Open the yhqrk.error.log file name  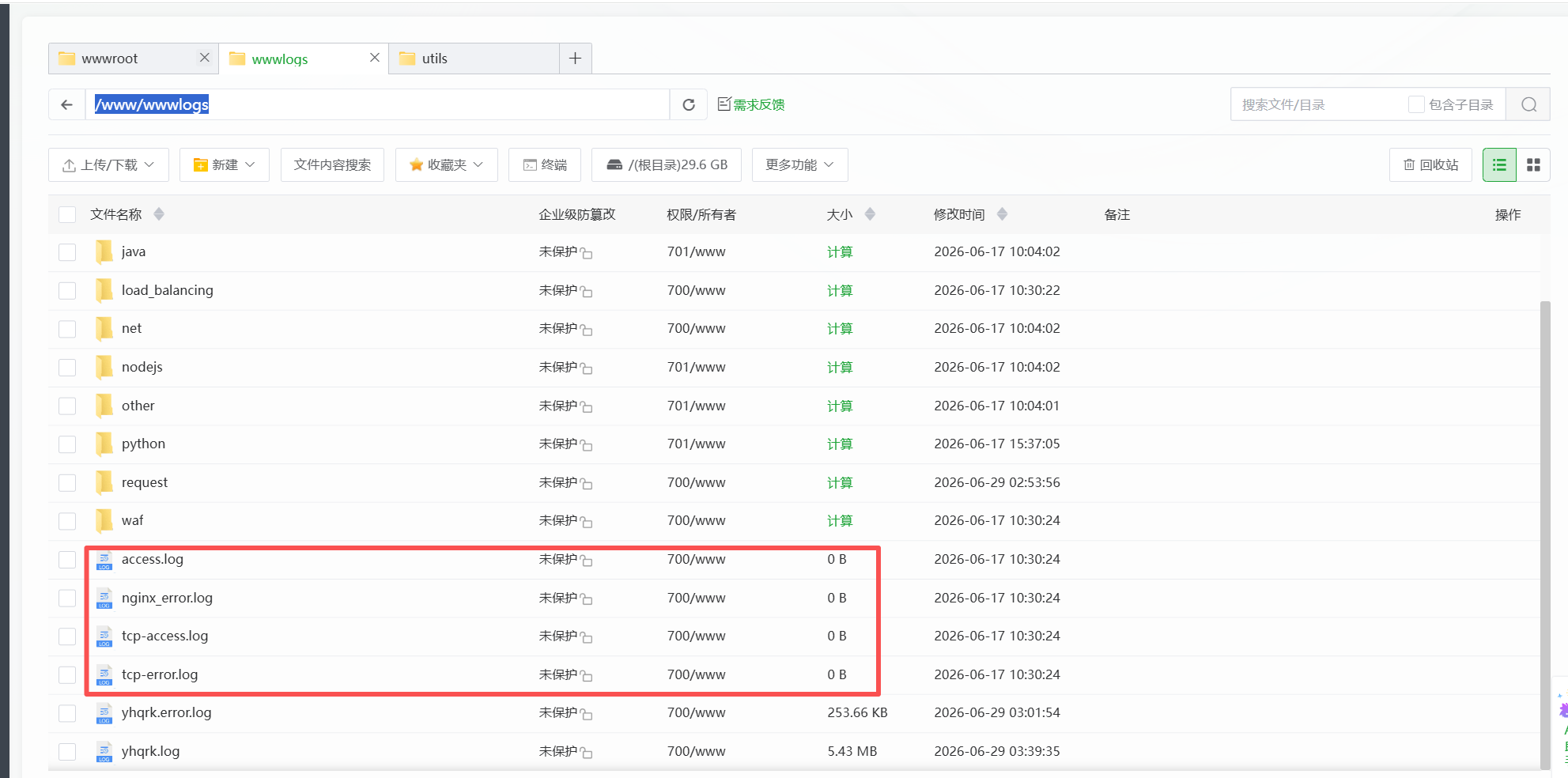point(167,712)
